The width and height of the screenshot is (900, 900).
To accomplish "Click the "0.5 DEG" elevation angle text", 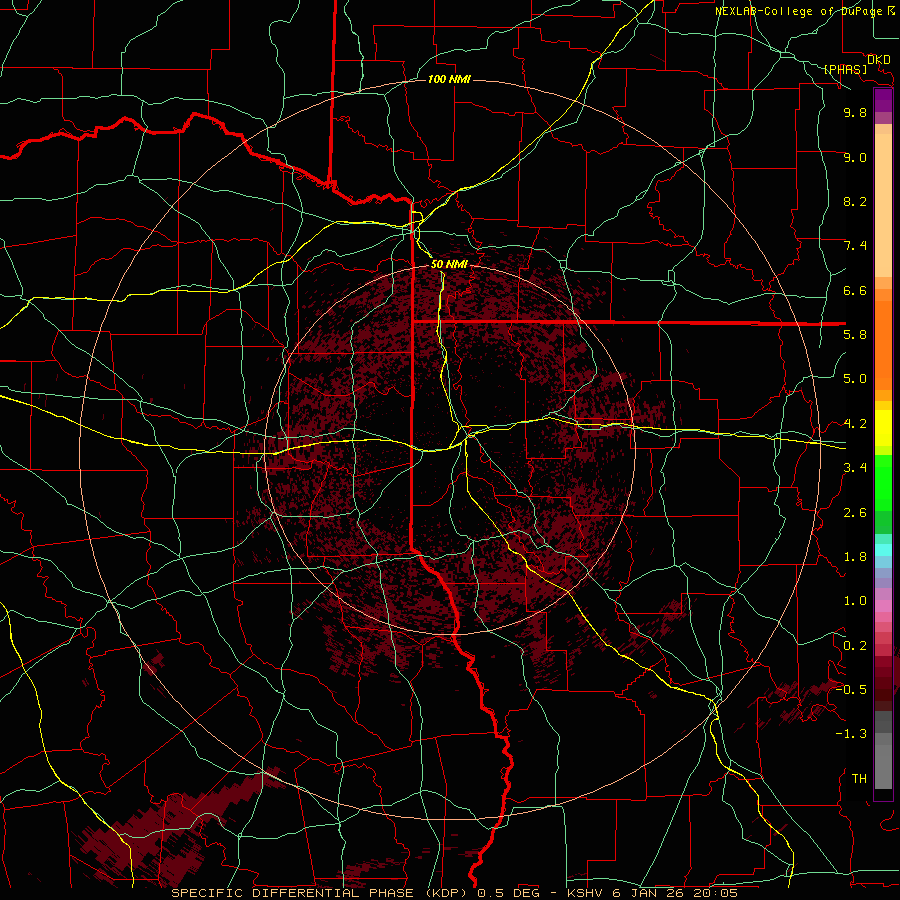I will point(507,893).
